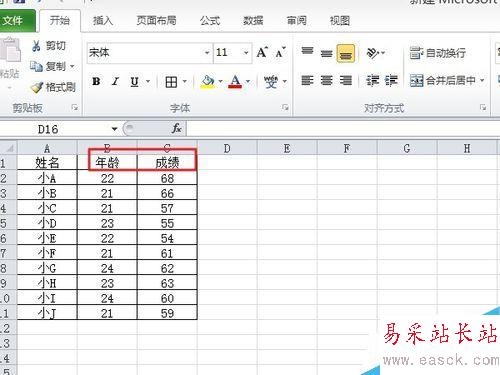Toggle Italic formatting
The width and height of the screenshot is (500, 375).
point(115,81)
